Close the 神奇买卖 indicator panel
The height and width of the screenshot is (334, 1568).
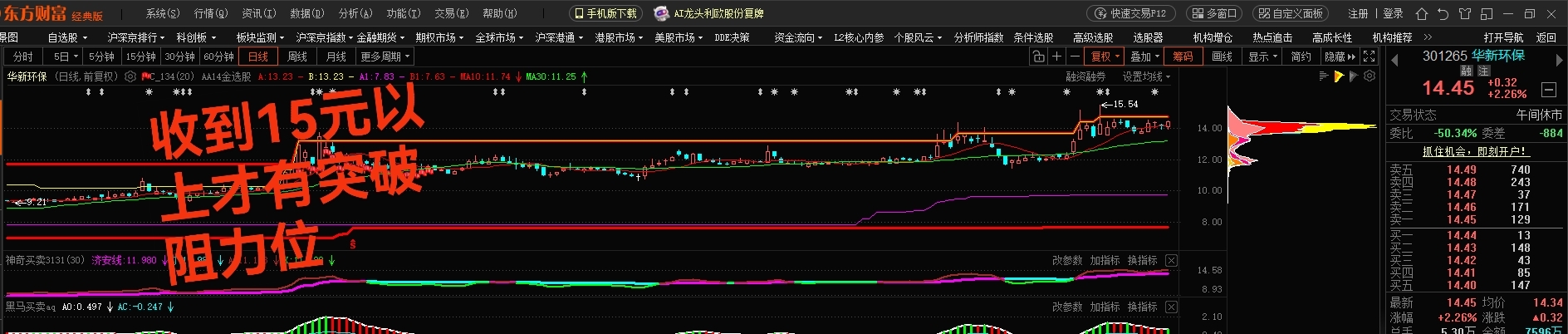pyautogui.click(x=1171, y=260)
